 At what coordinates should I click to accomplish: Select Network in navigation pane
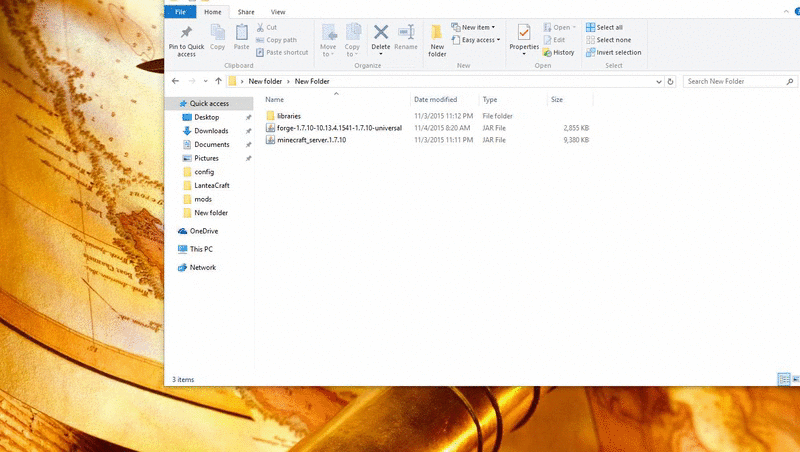point(203,268)
